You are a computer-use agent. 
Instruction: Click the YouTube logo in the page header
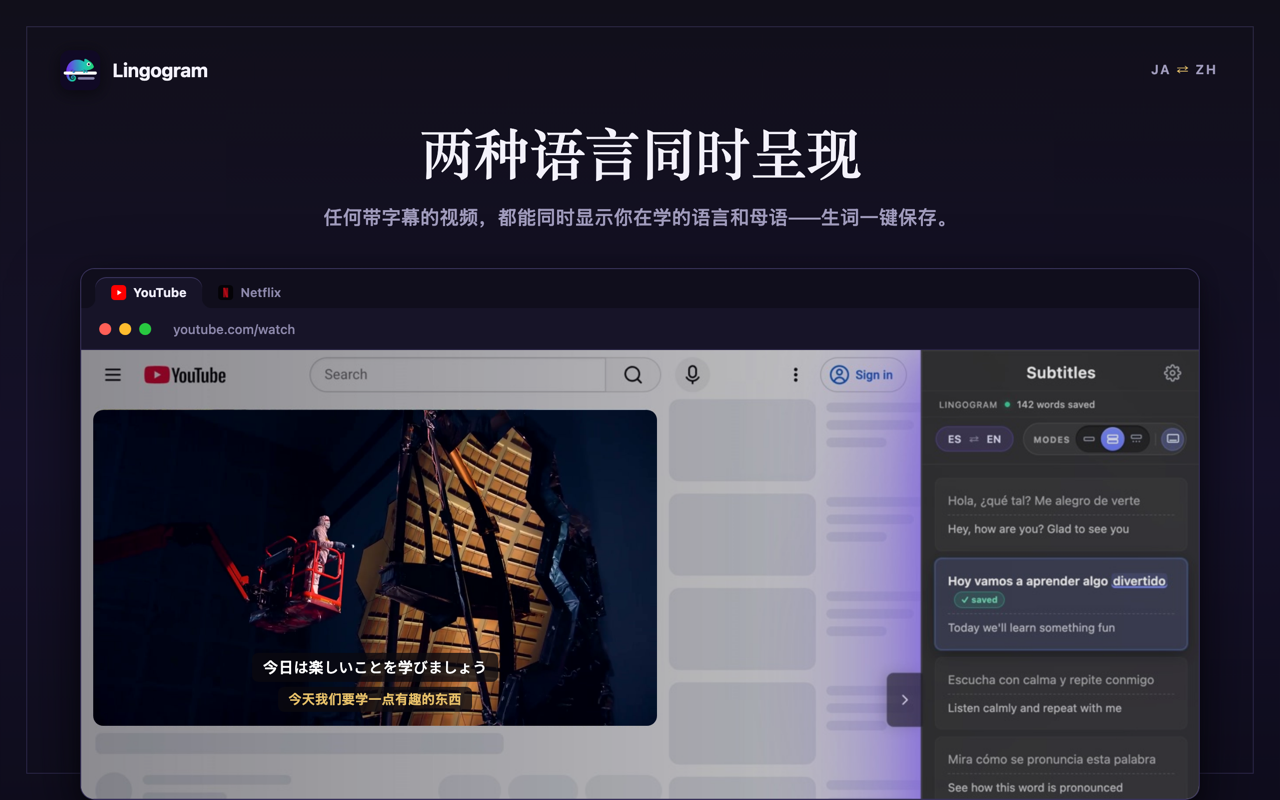point(185,375)
